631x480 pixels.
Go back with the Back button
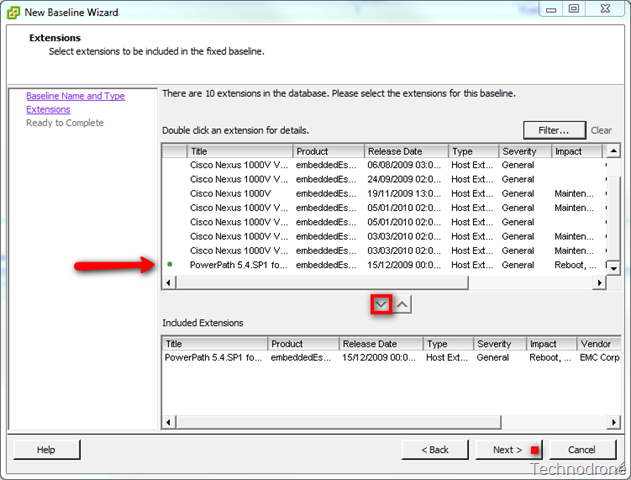tap(435, 450)
